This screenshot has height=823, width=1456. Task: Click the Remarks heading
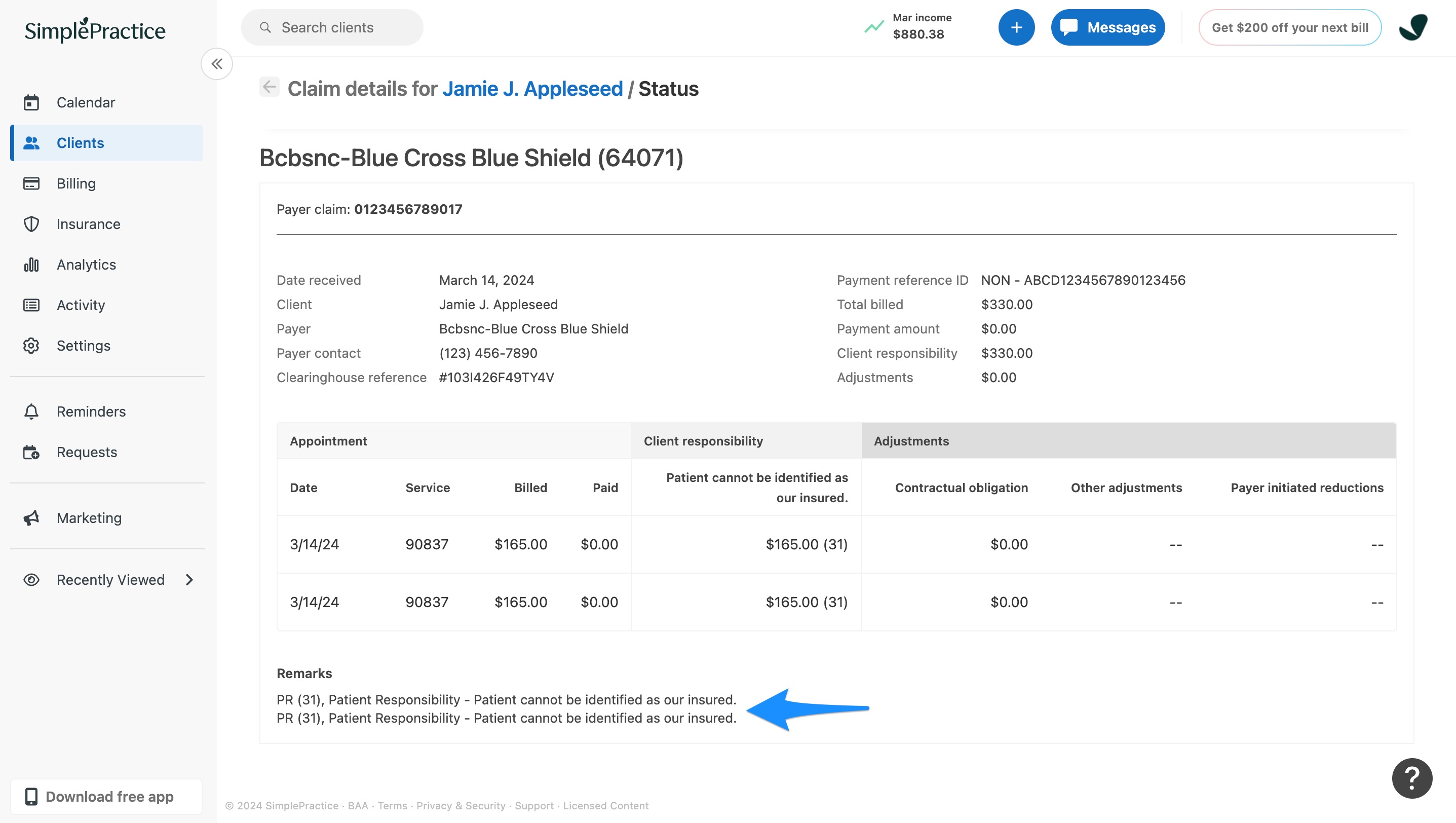(304, 673)
